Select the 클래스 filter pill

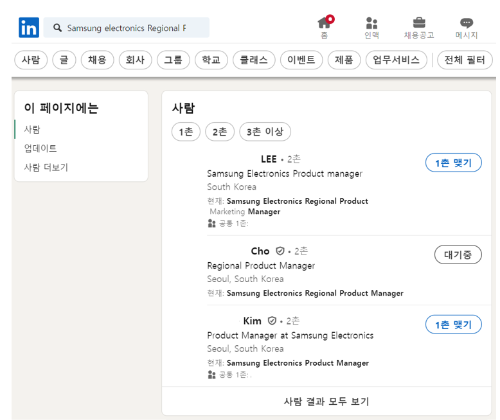tap(254, 60)
